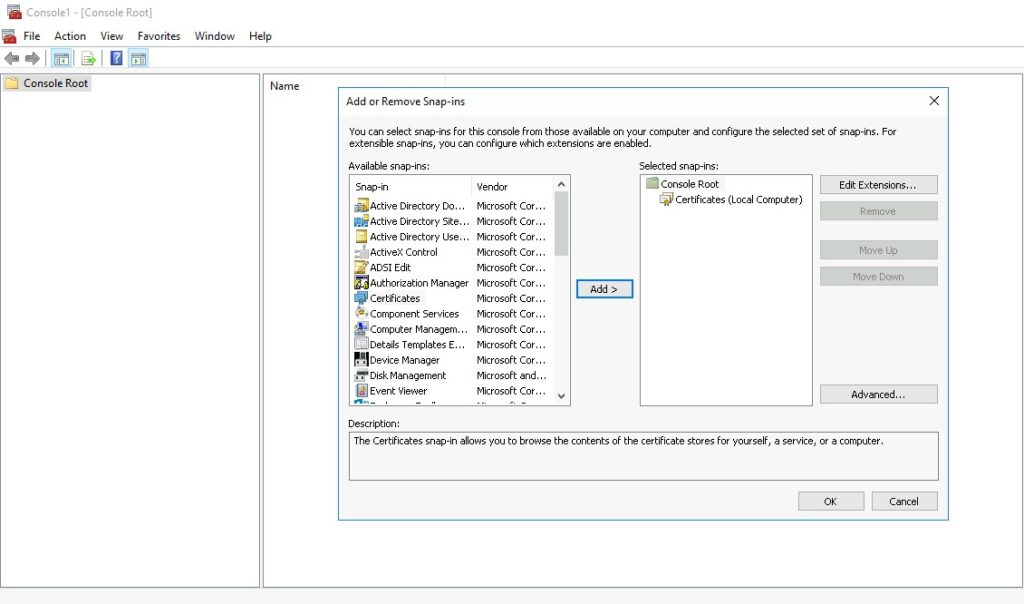Select the Component Services snap-in icon
Screen dimensions: 1024x604
pos(361,314)
